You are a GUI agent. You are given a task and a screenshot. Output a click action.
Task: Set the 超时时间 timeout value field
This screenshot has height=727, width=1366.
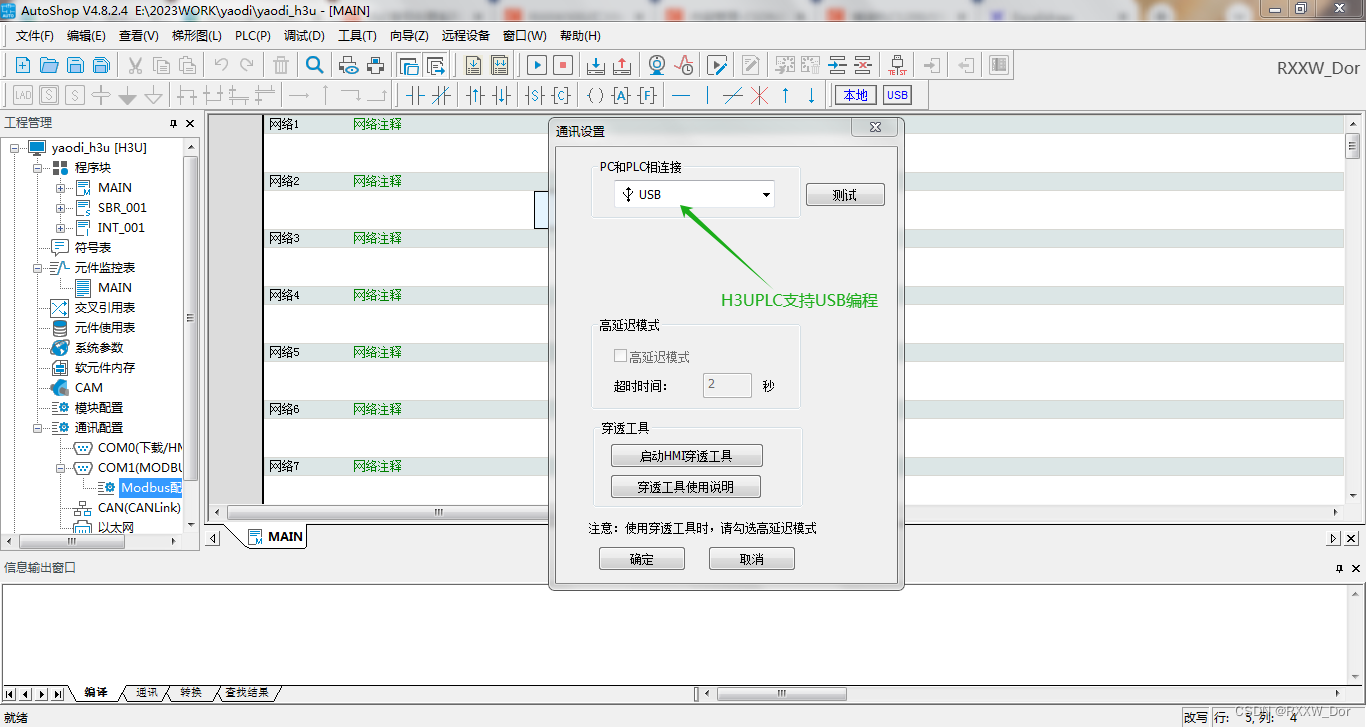click(x=727, y=385)
